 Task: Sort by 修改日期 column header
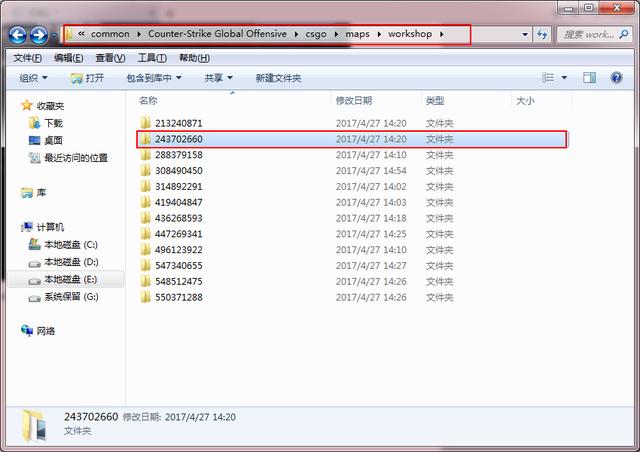(x=354, y=101)
